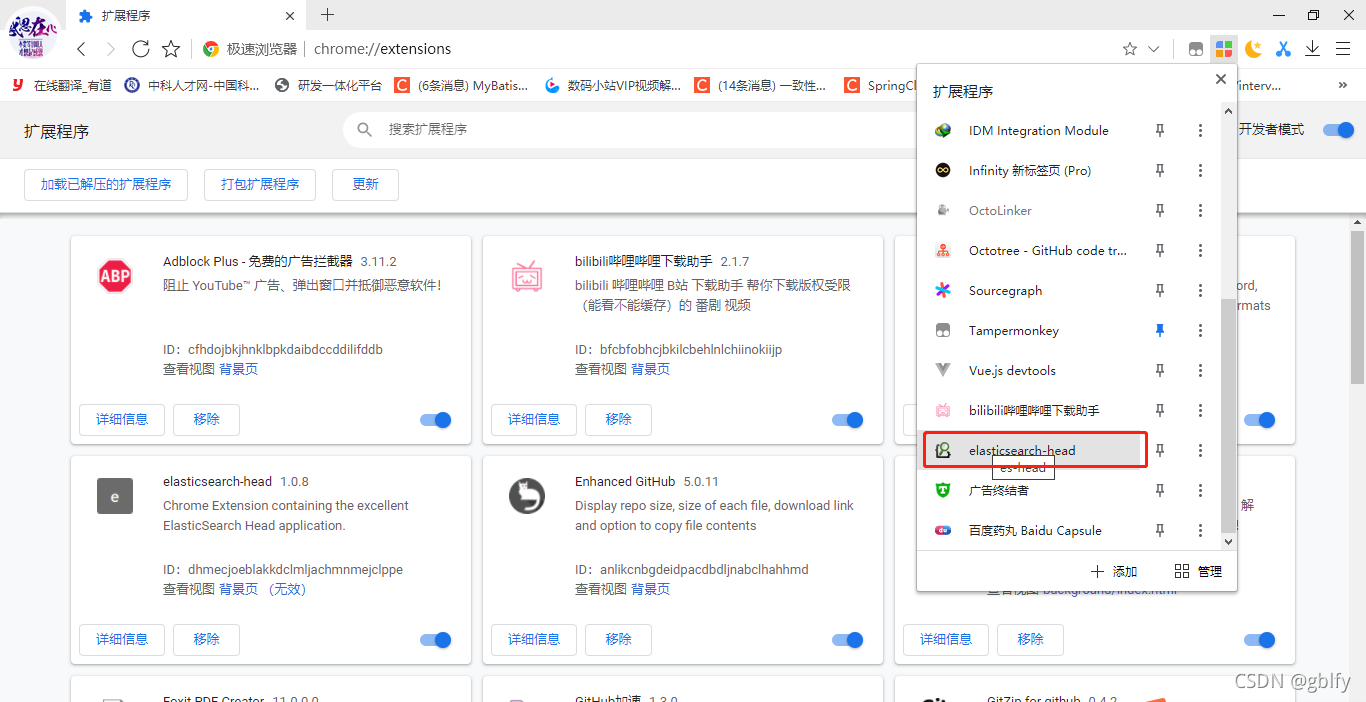Click the Sourcegraph extension icon

click(x=942, y=290)
